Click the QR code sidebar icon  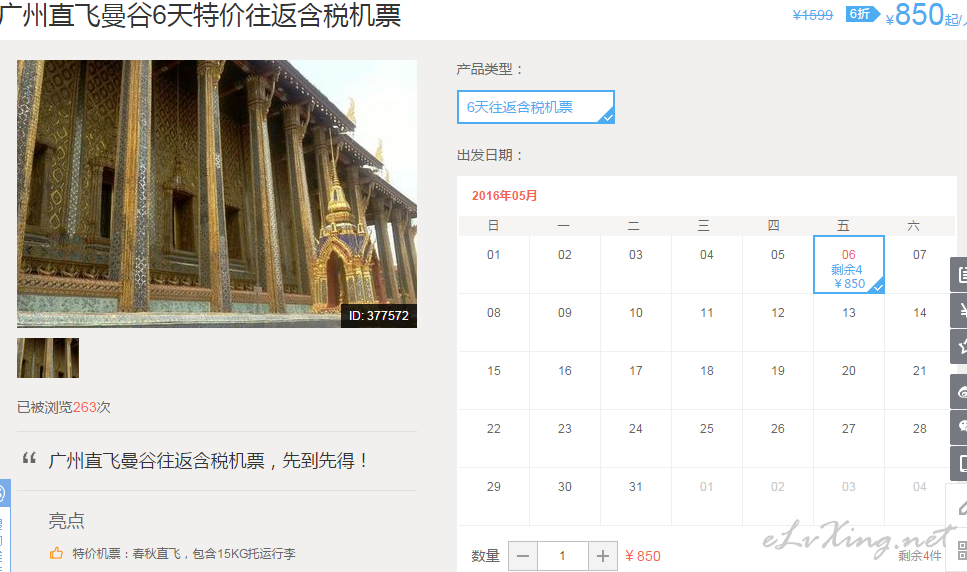pos(958,550)
